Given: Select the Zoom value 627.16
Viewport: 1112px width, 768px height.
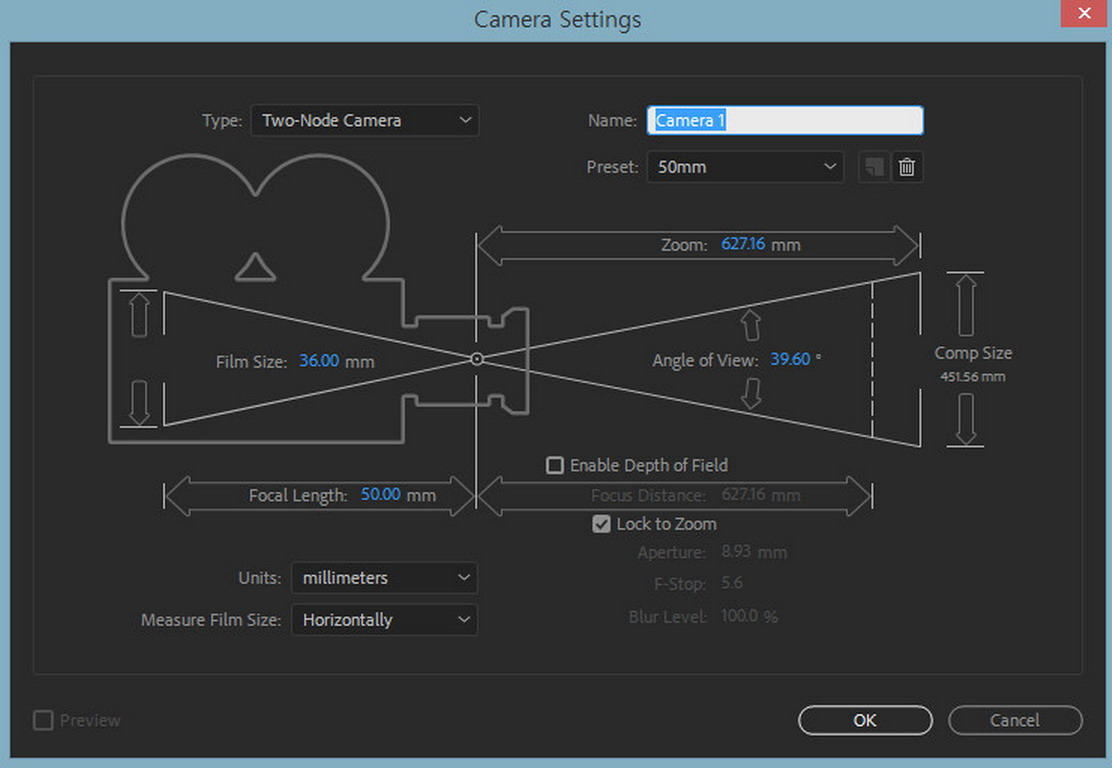Looking at the screenshot, I should [x=743, y=244].
